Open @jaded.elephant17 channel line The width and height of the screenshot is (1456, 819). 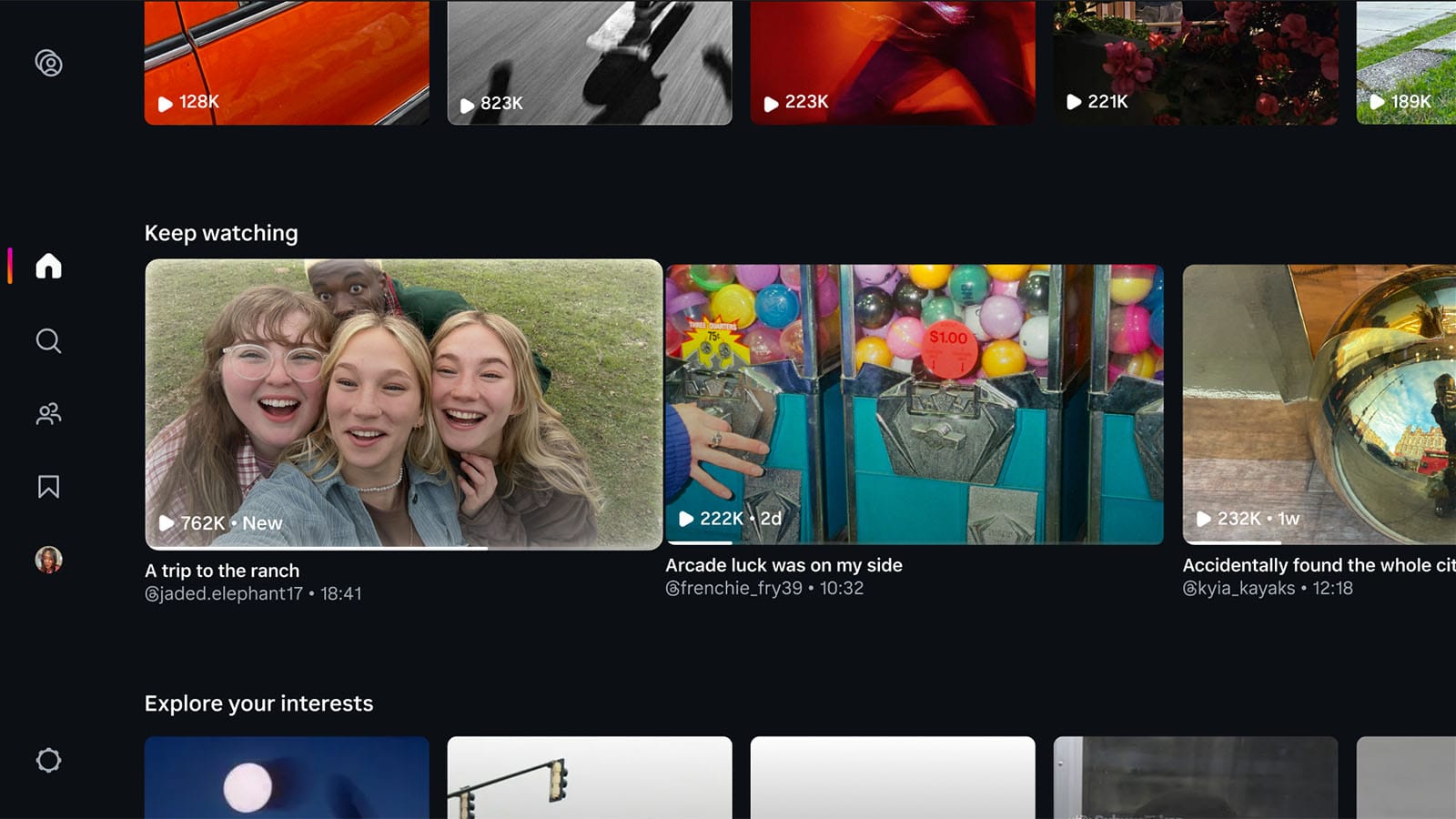pos(253,593)
